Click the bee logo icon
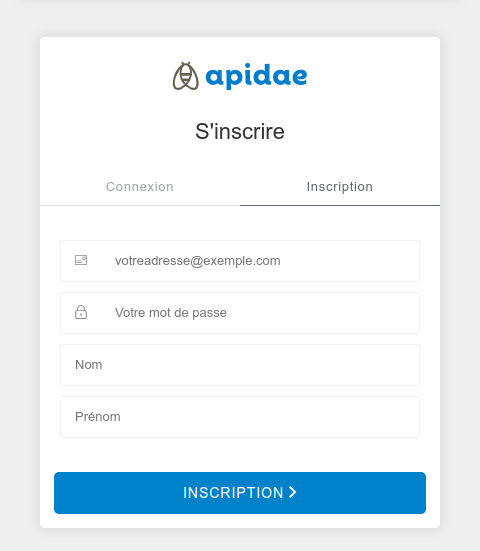The width and height of the screenshot is (480, 551). click(x=186, y=76)
